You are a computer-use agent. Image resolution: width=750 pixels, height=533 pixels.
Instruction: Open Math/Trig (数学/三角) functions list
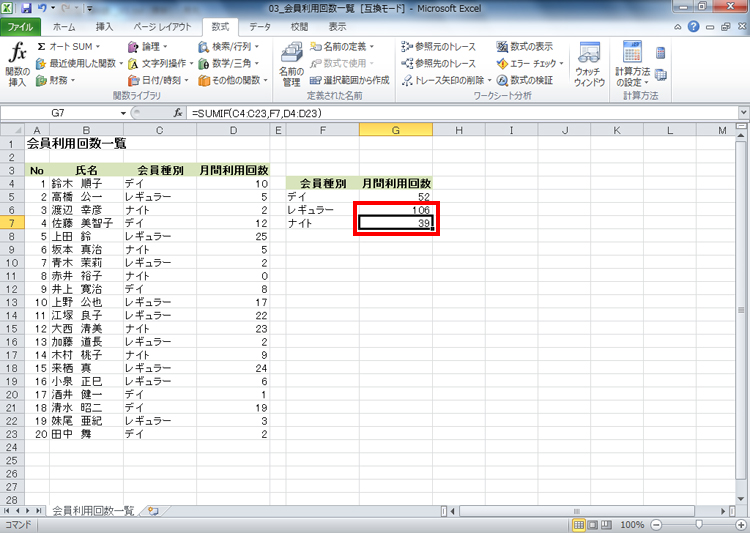[x=229, y=63]
